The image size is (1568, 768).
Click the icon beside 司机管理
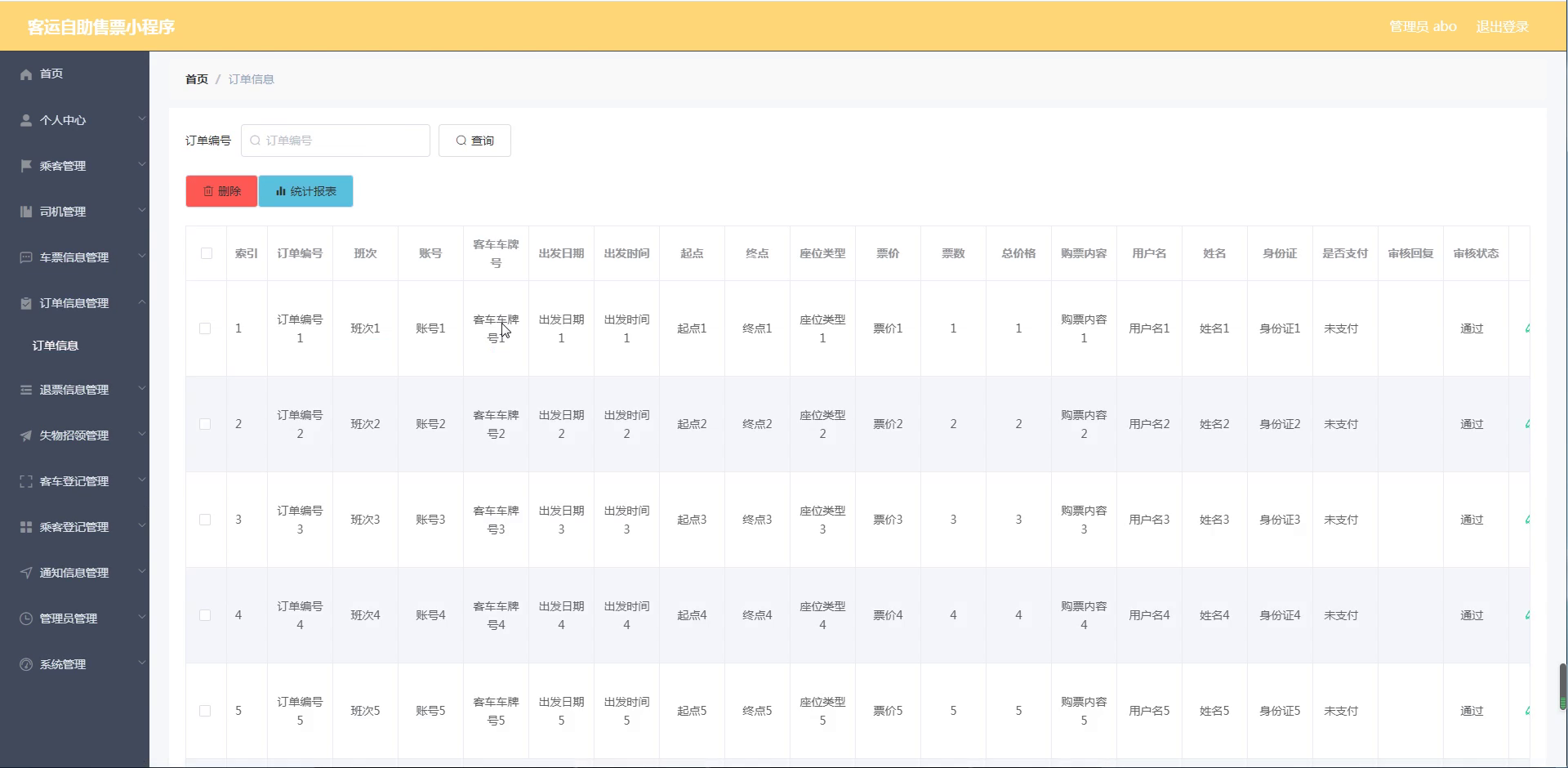(x=26, y=212)
